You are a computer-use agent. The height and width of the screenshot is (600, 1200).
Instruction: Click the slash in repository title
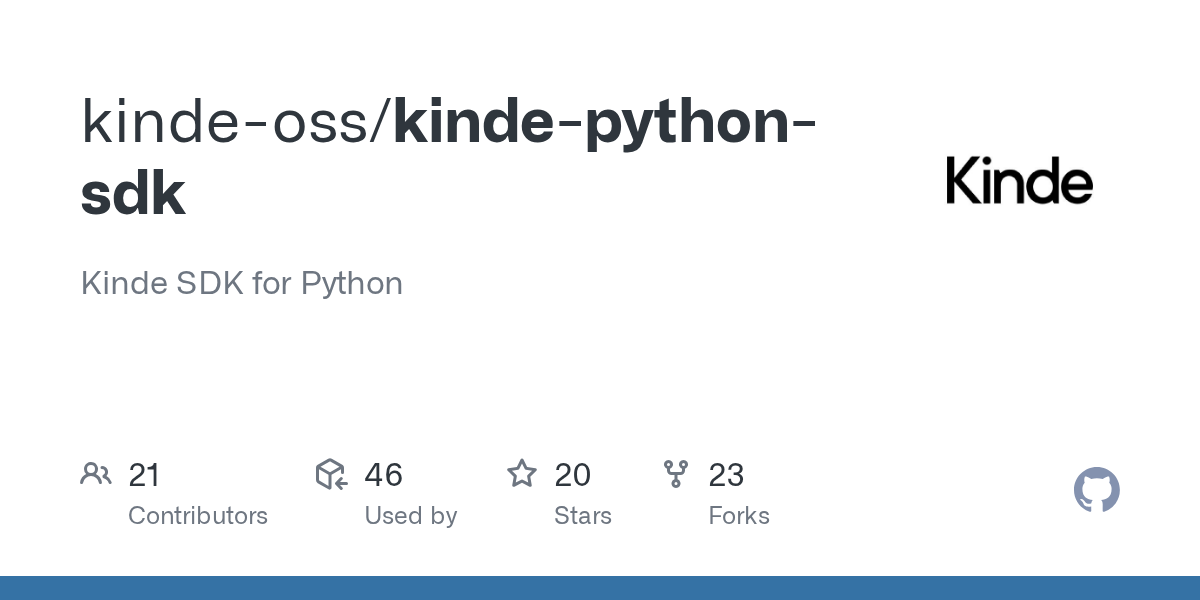(381, 120)
